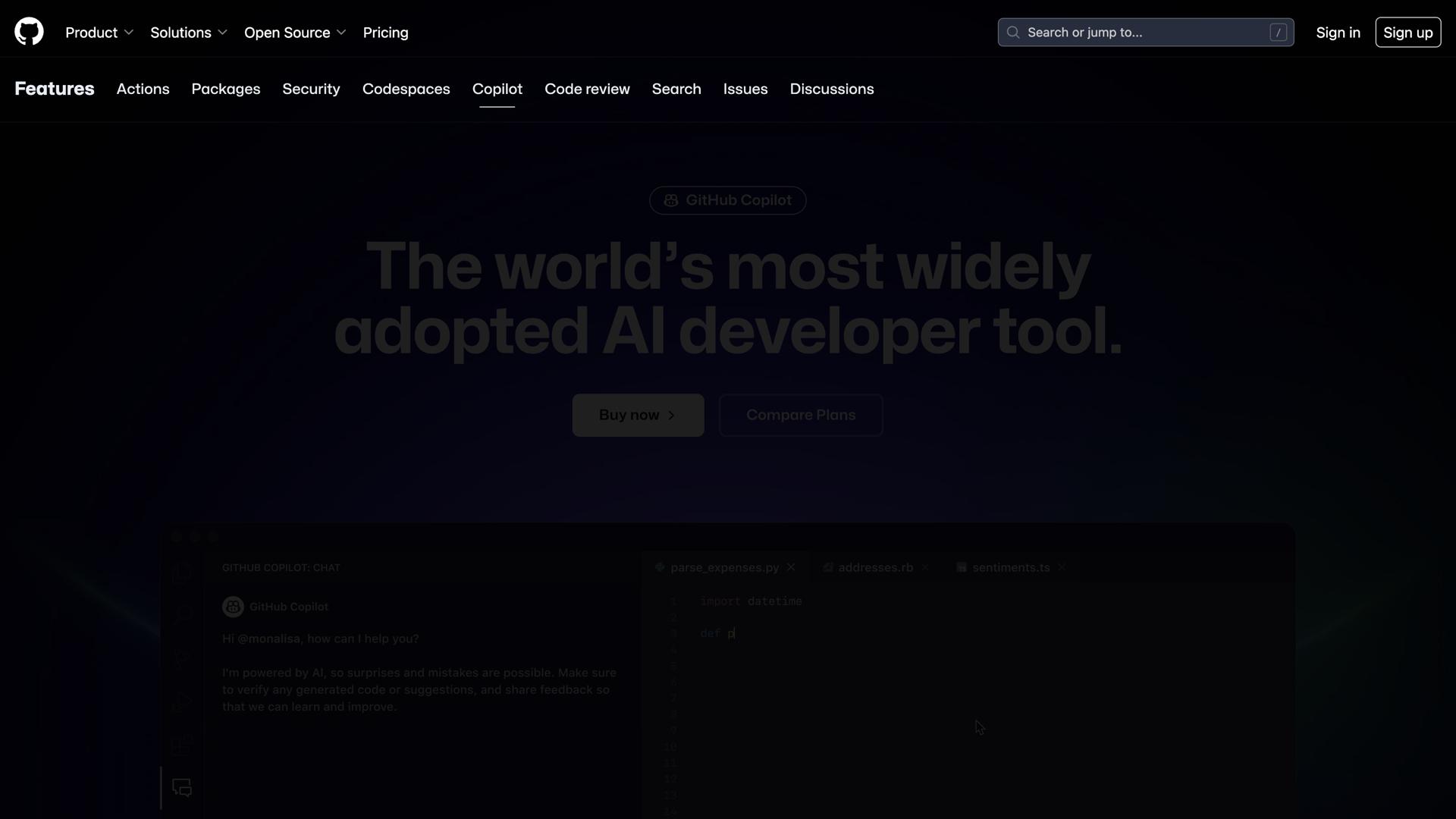Close the addresses.rb tab
The height and width of the screenshot is (819, 1456).
pyautogui.click(x=926, y=566)
